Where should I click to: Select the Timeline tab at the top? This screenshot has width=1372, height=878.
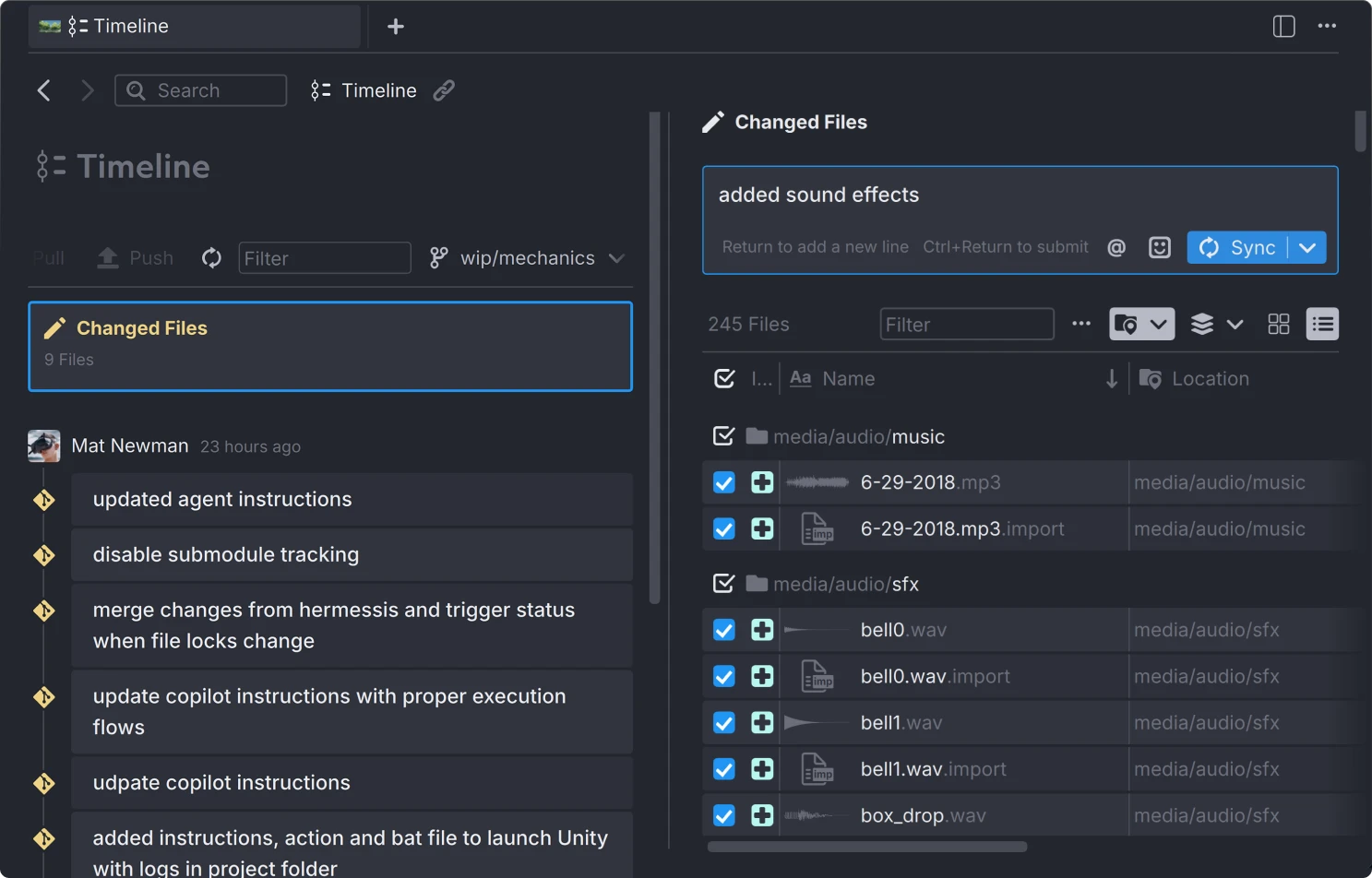(x=194, y=26)
